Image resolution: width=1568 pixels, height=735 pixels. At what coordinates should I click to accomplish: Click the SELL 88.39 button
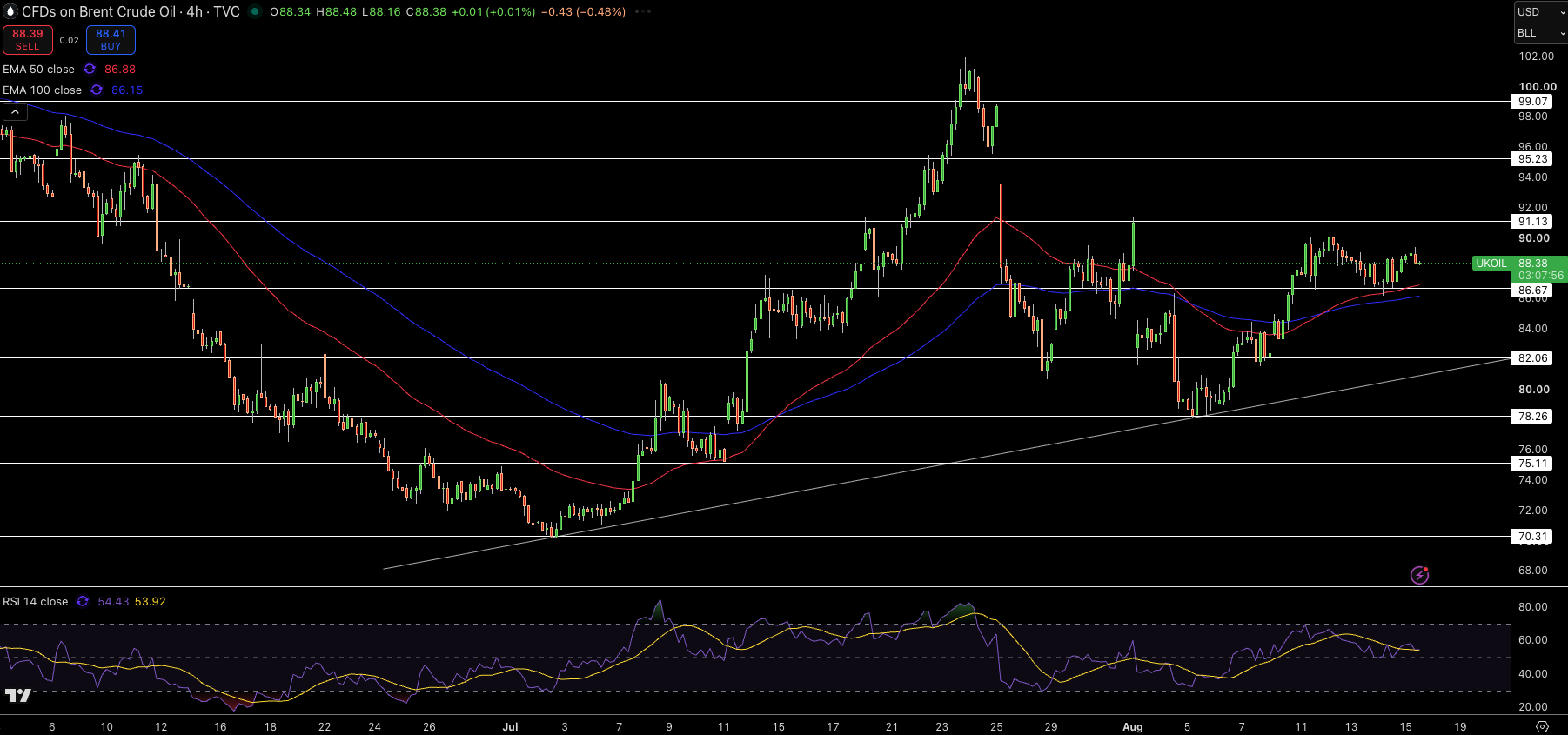coord(28,39)
